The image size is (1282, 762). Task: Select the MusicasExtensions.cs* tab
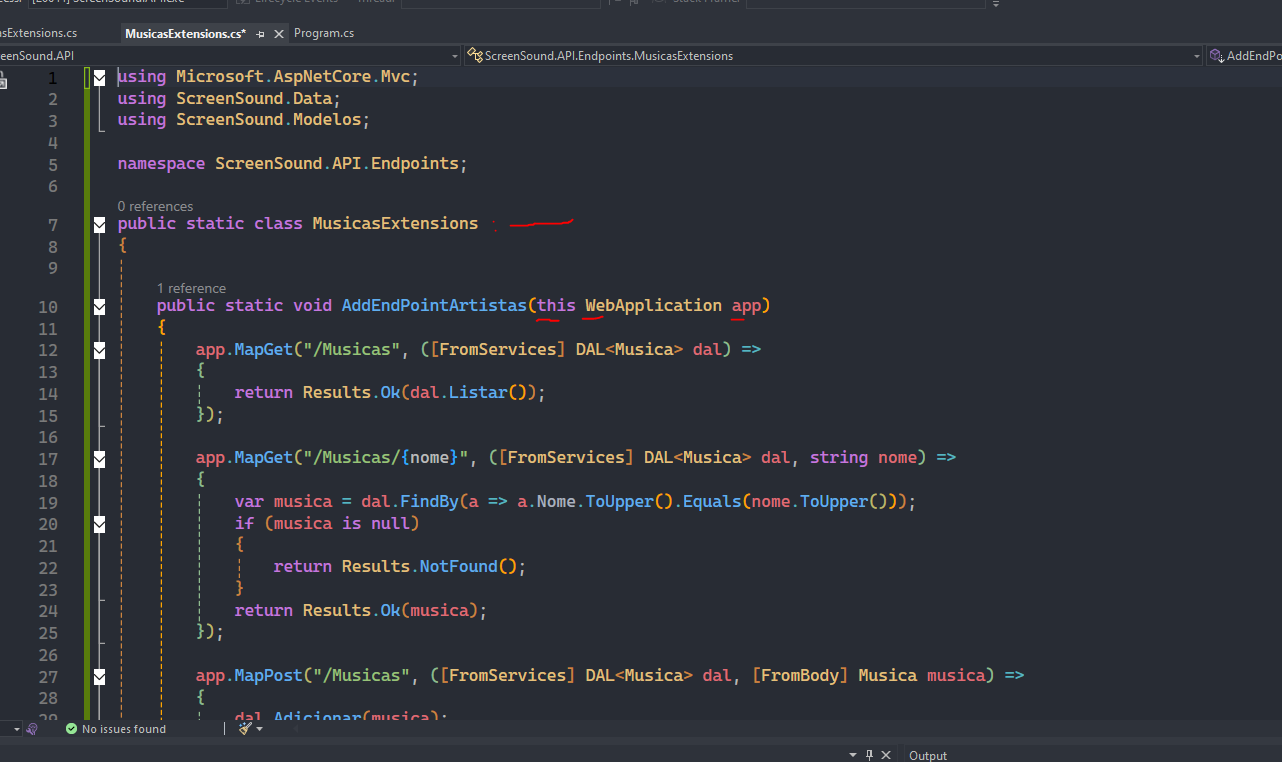click(x=185, y=33)
